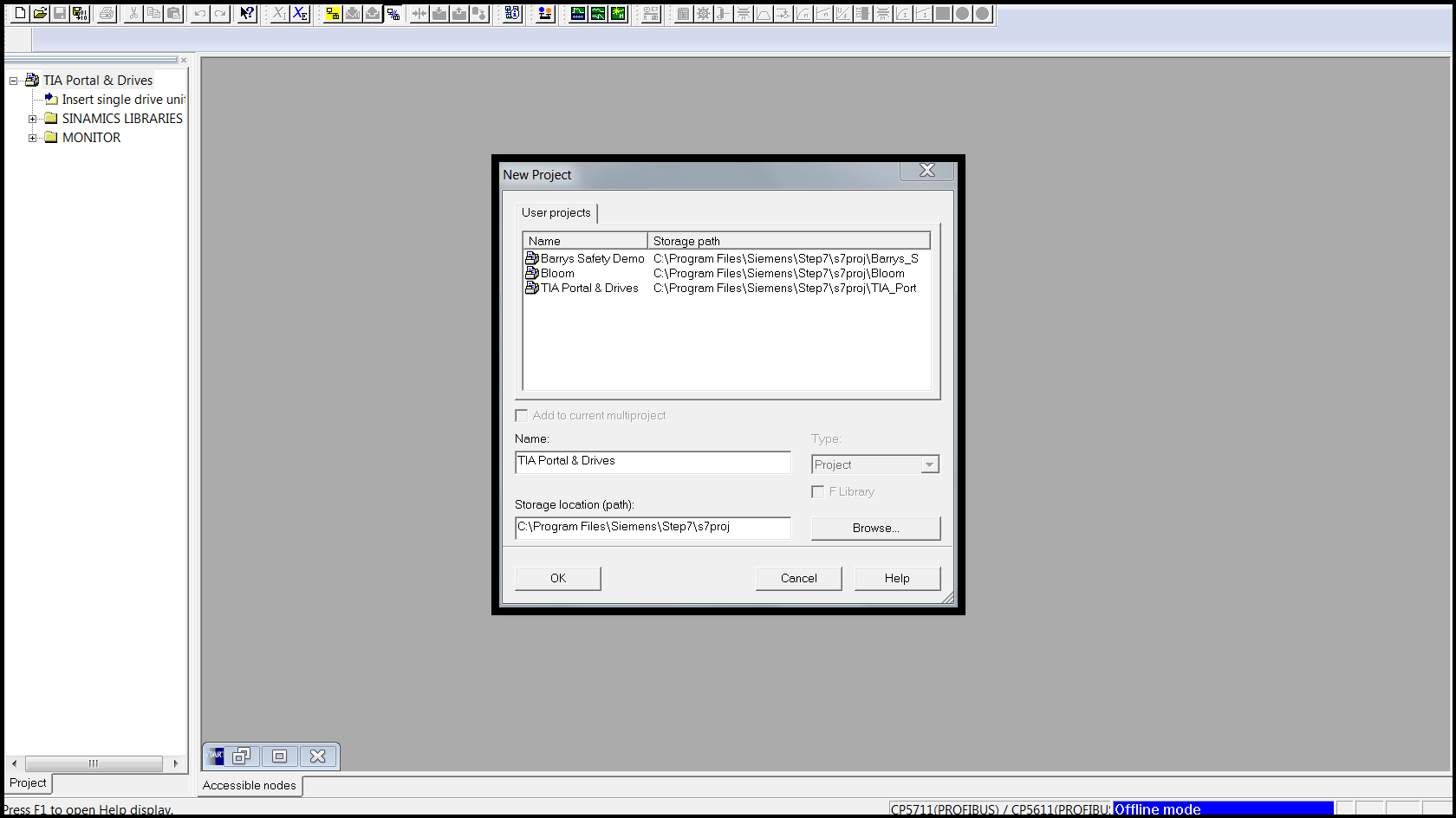Expand the MONITOR tree node
The image size is (1456, 818).
coord(32,138)
